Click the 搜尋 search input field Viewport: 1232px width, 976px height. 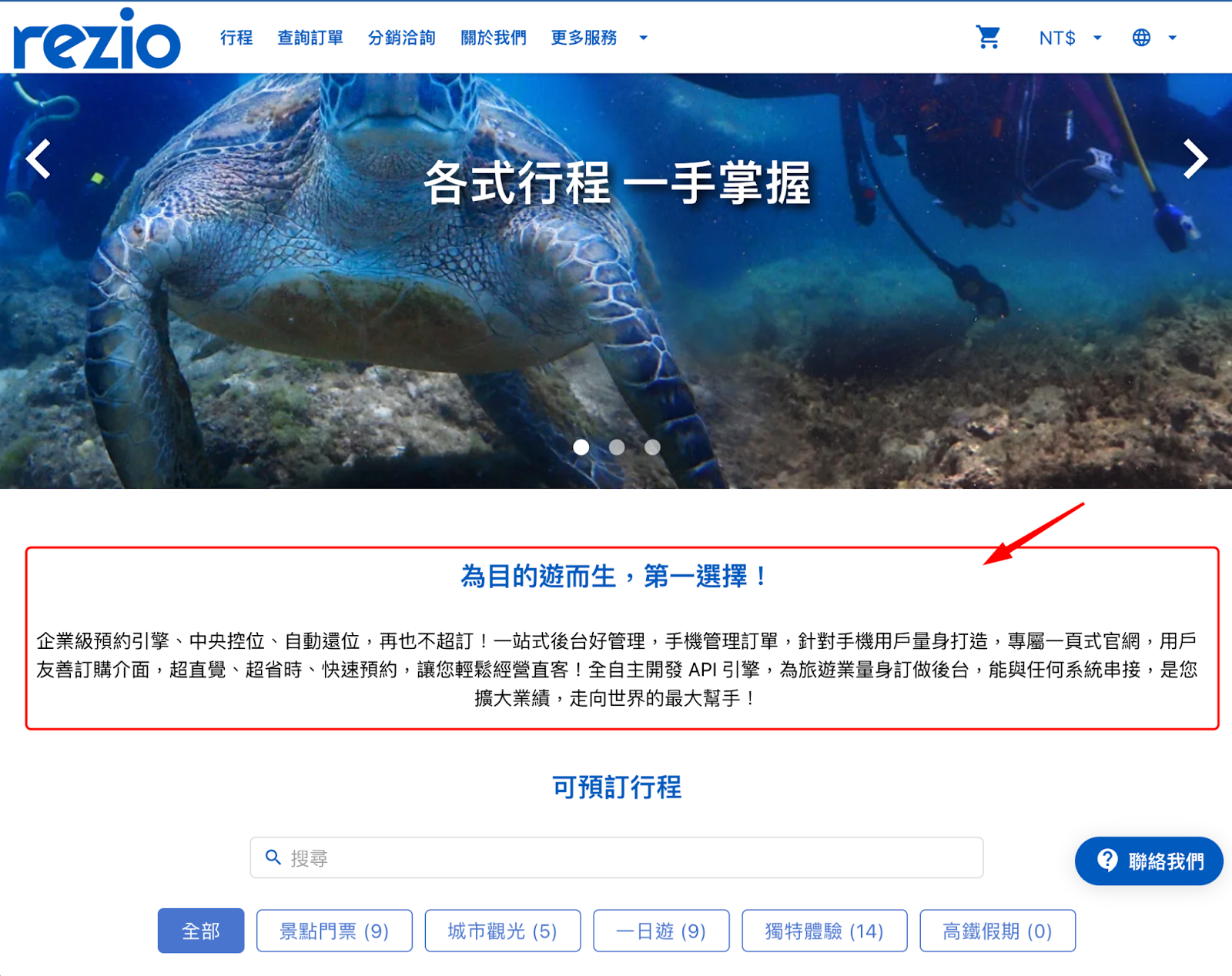point(617,857)
